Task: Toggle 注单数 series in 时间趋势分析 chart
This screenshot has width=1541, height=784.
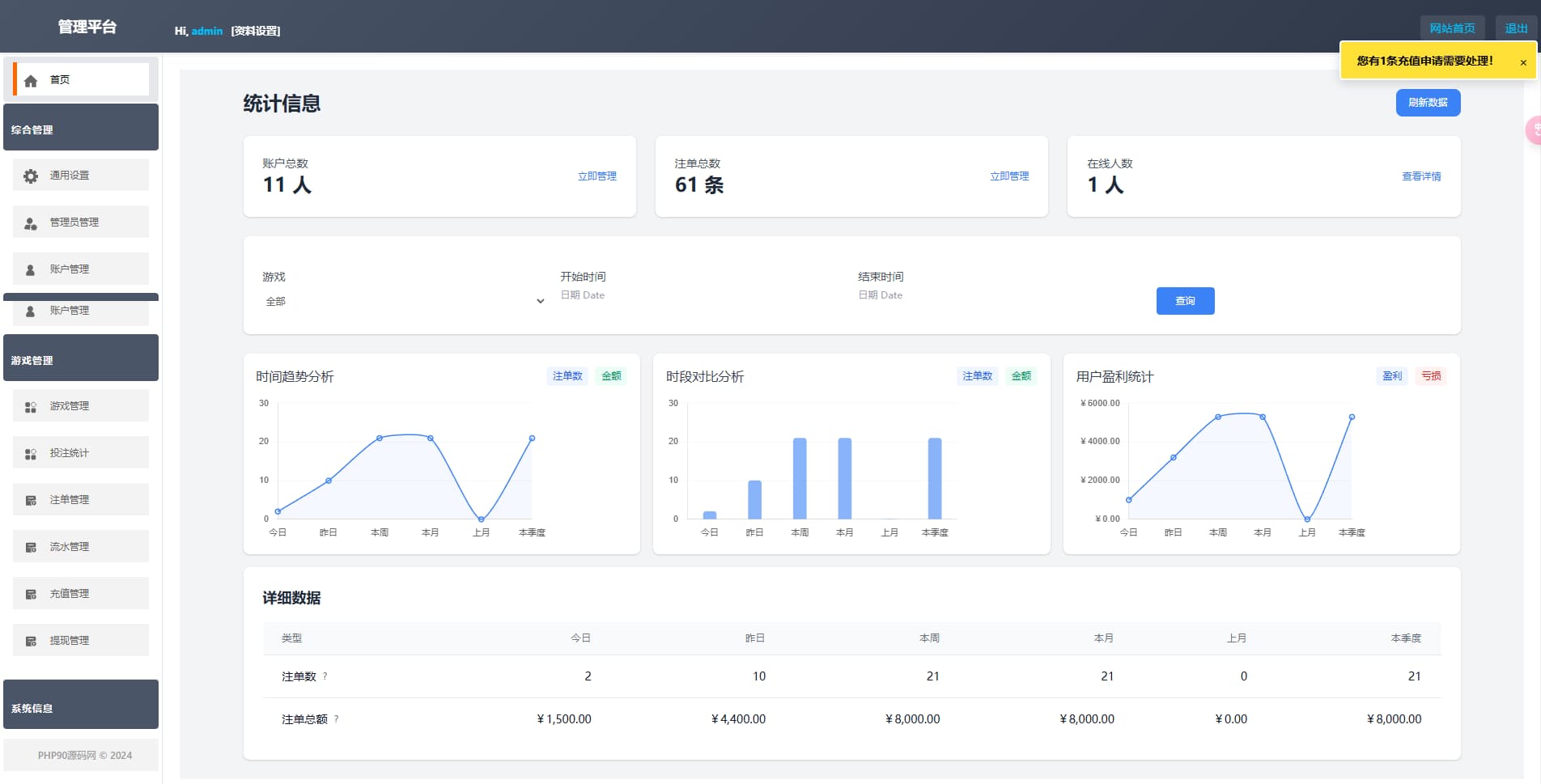Action: (567, 376)
